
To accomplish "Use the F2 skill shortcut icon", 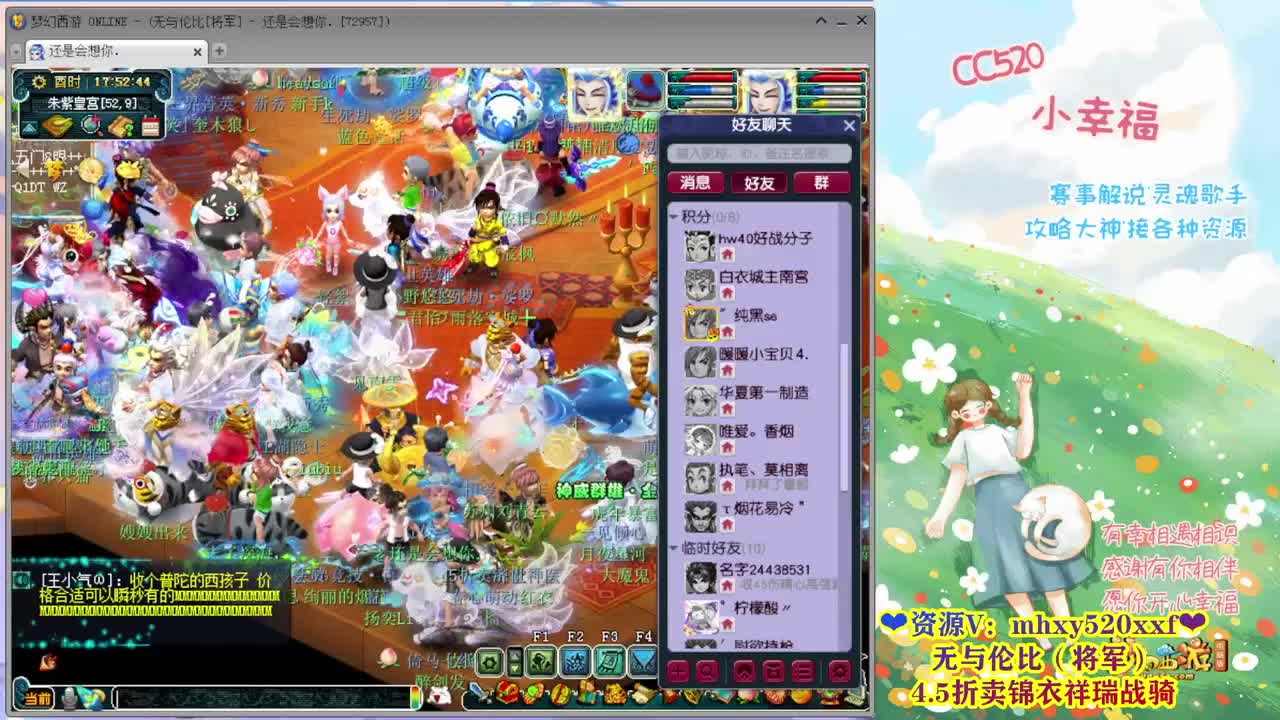I will click(x=575, y=661).
